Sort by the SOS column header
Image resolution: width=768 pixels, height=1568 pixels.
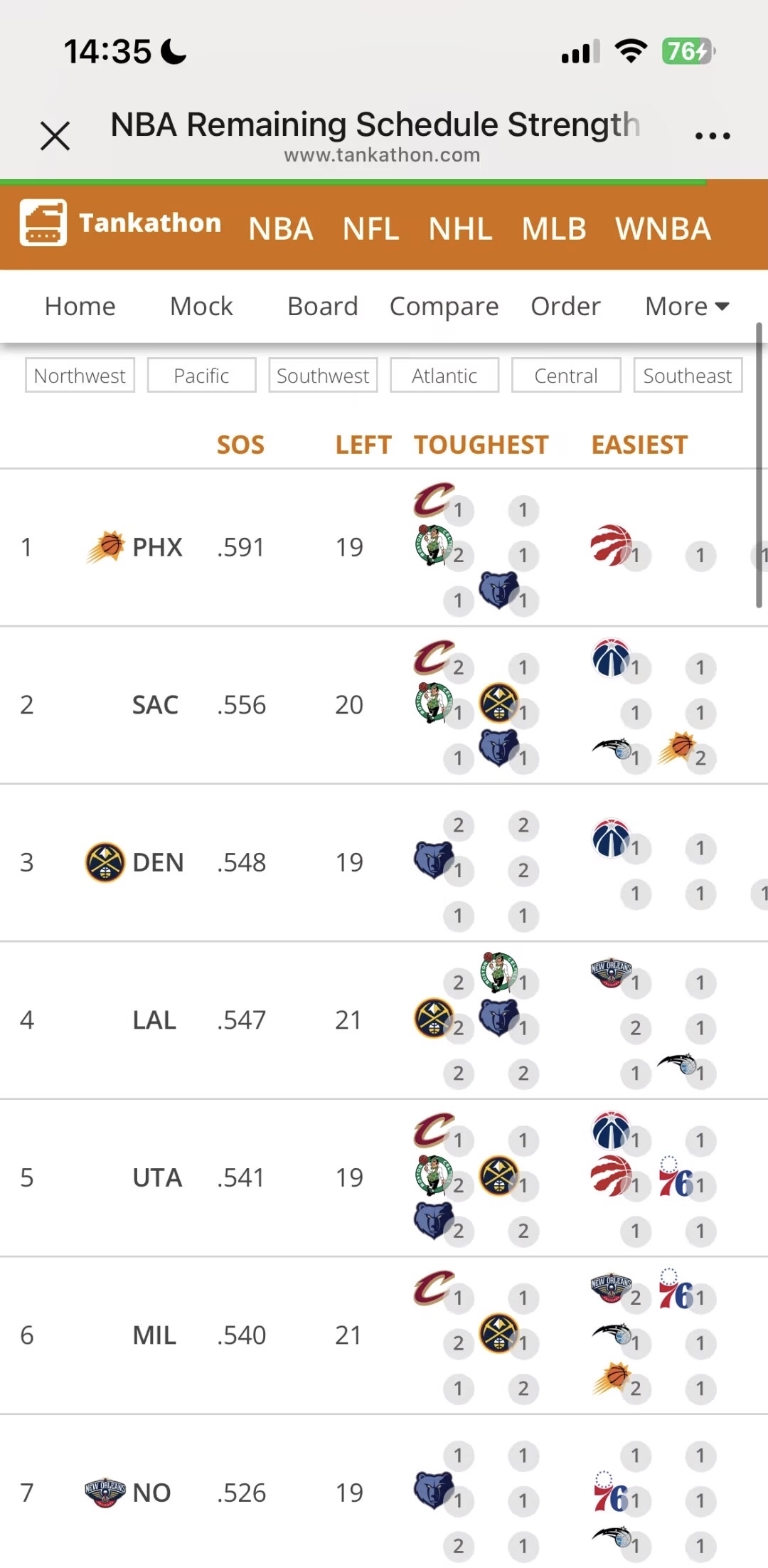tap(240, 444)
